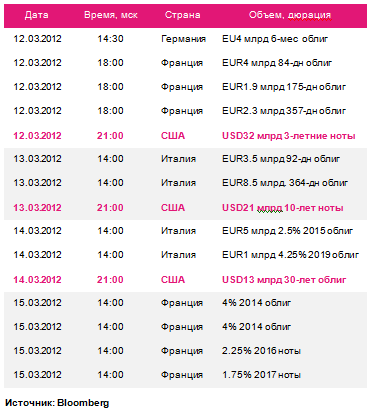This screenshot has height=411, width=371.
Task: Click the Дата column header
Action: pos(37,15)
